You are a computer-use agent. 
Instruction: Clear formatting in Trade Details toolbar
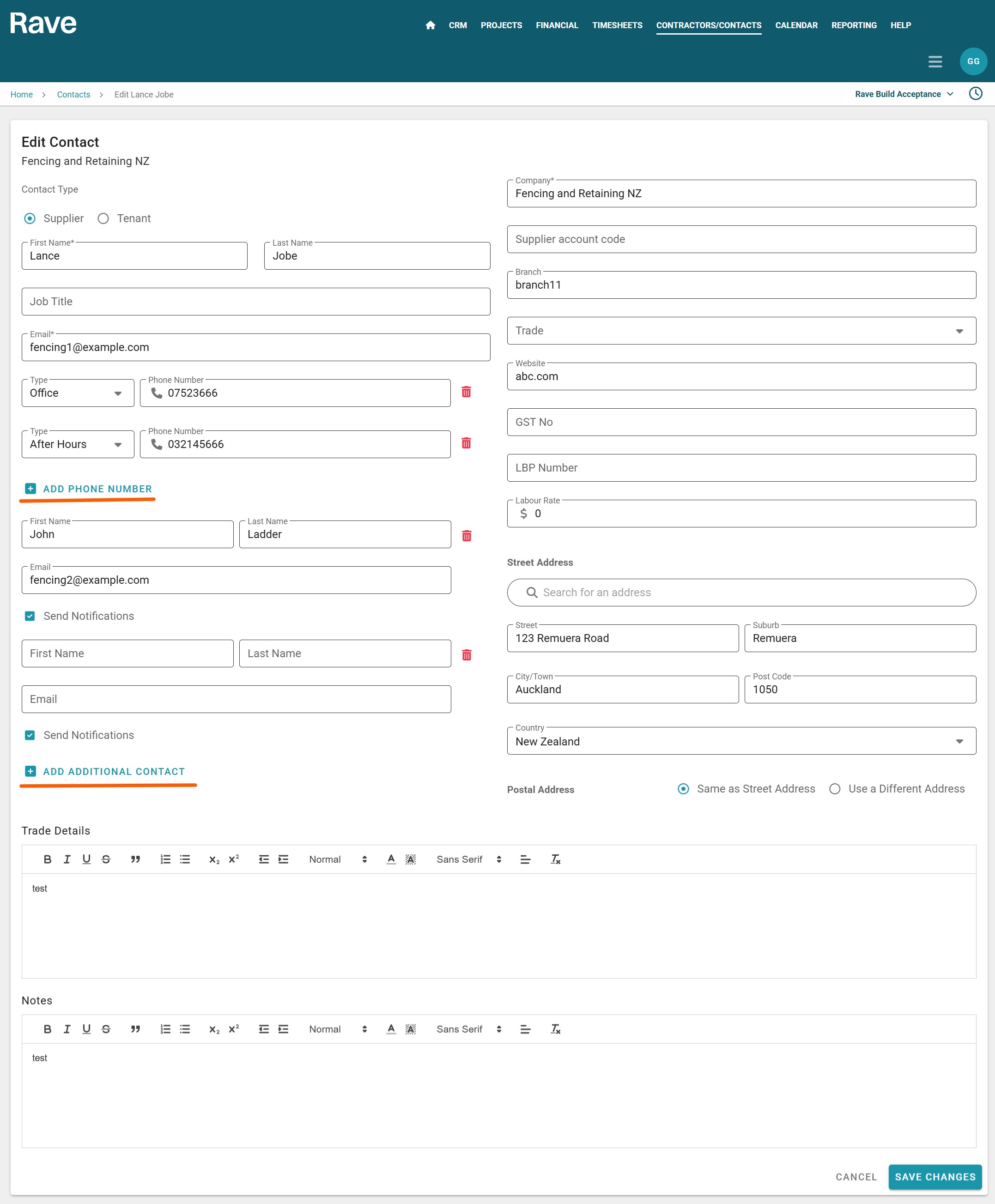(555, 859)
